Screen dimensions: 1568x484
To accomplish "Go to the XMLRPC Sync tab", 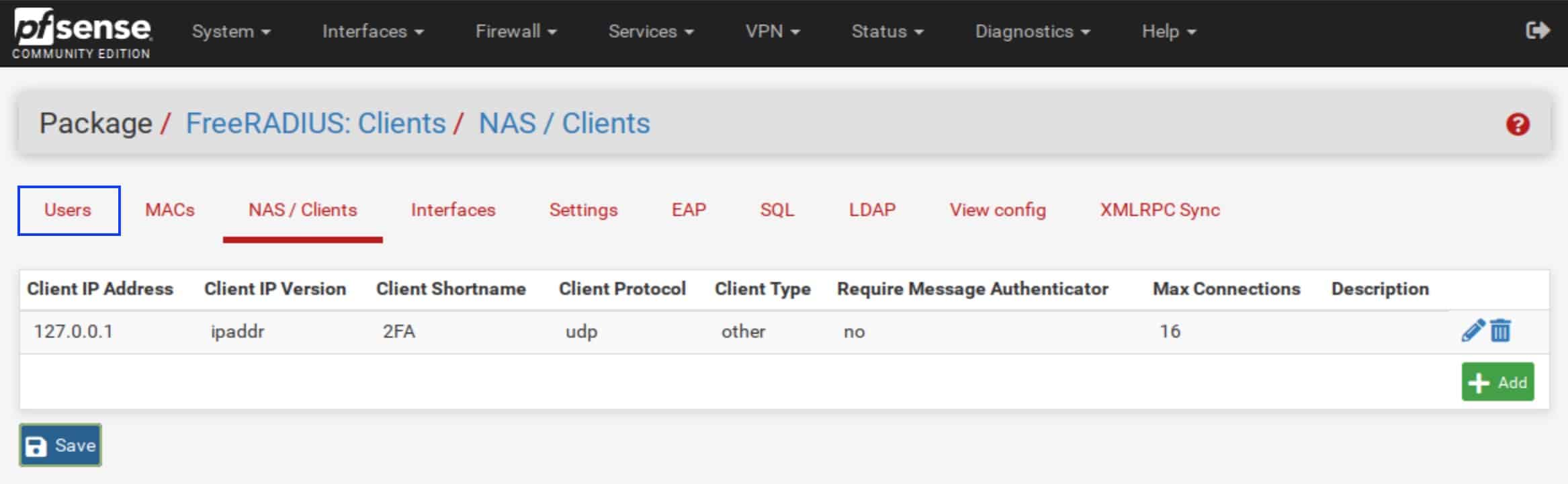I will (x=1160, y=210).
